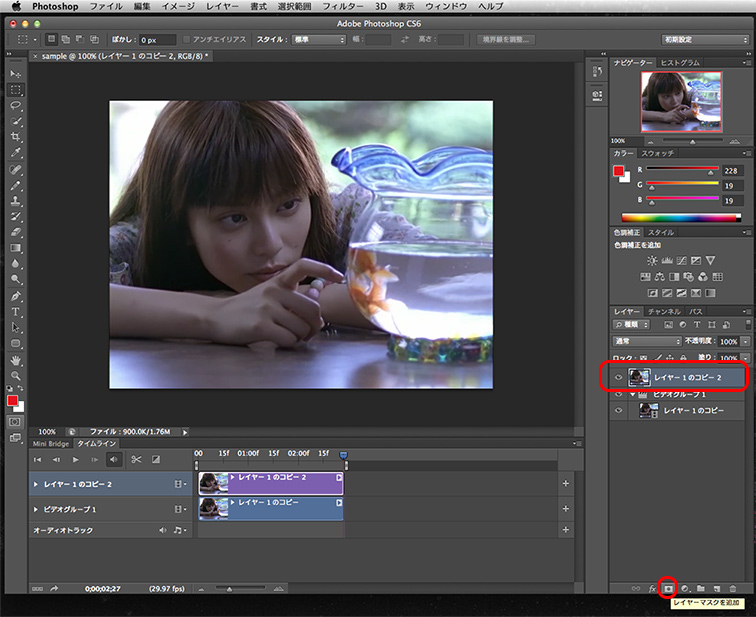Screen dimensions: 756x617
Task: Switch to the ヒストグラム tab
Action: pyautogui.click(x=680, y=63)
